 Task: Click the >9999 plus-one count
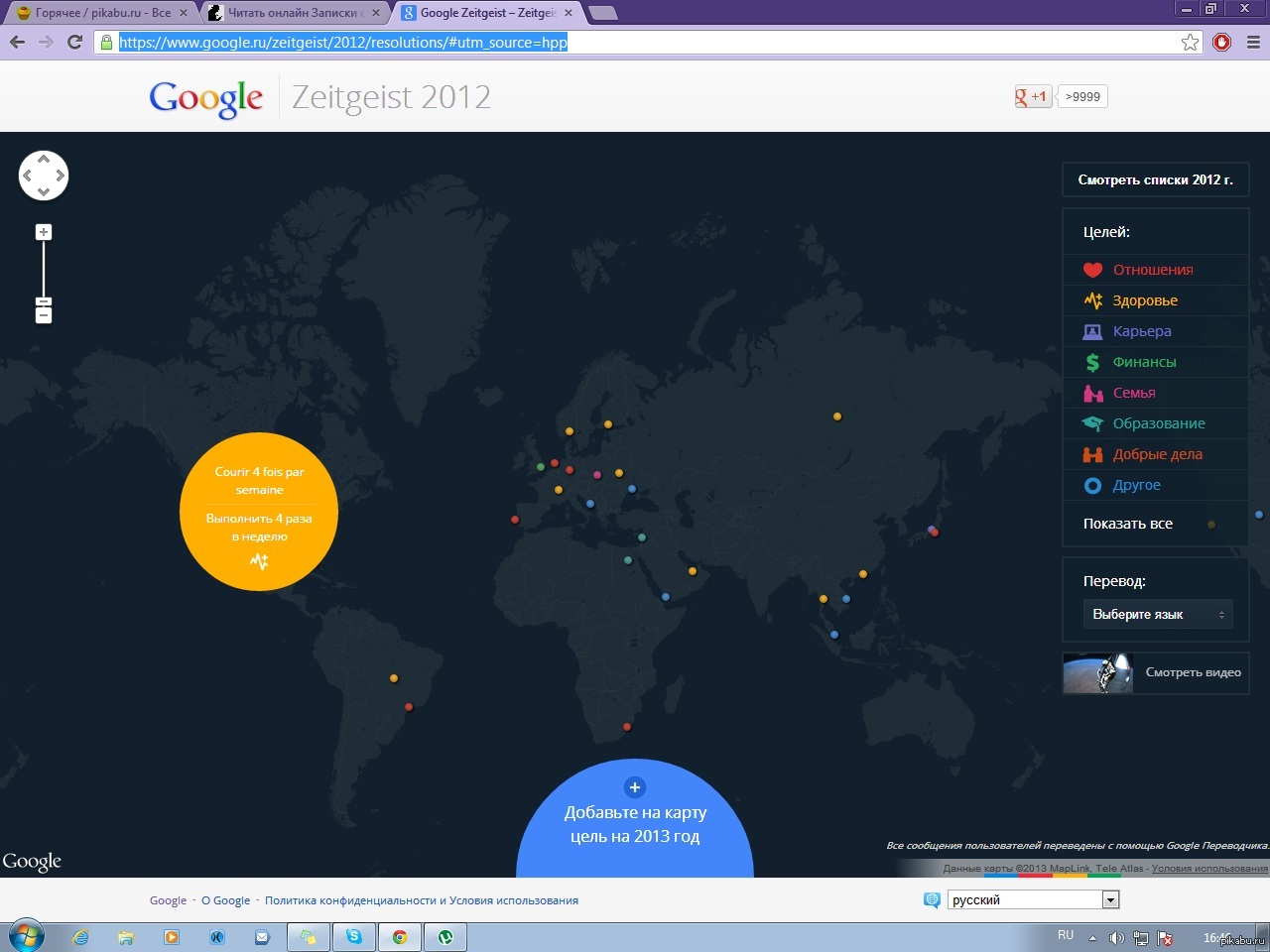click(x=1082, y=96)
